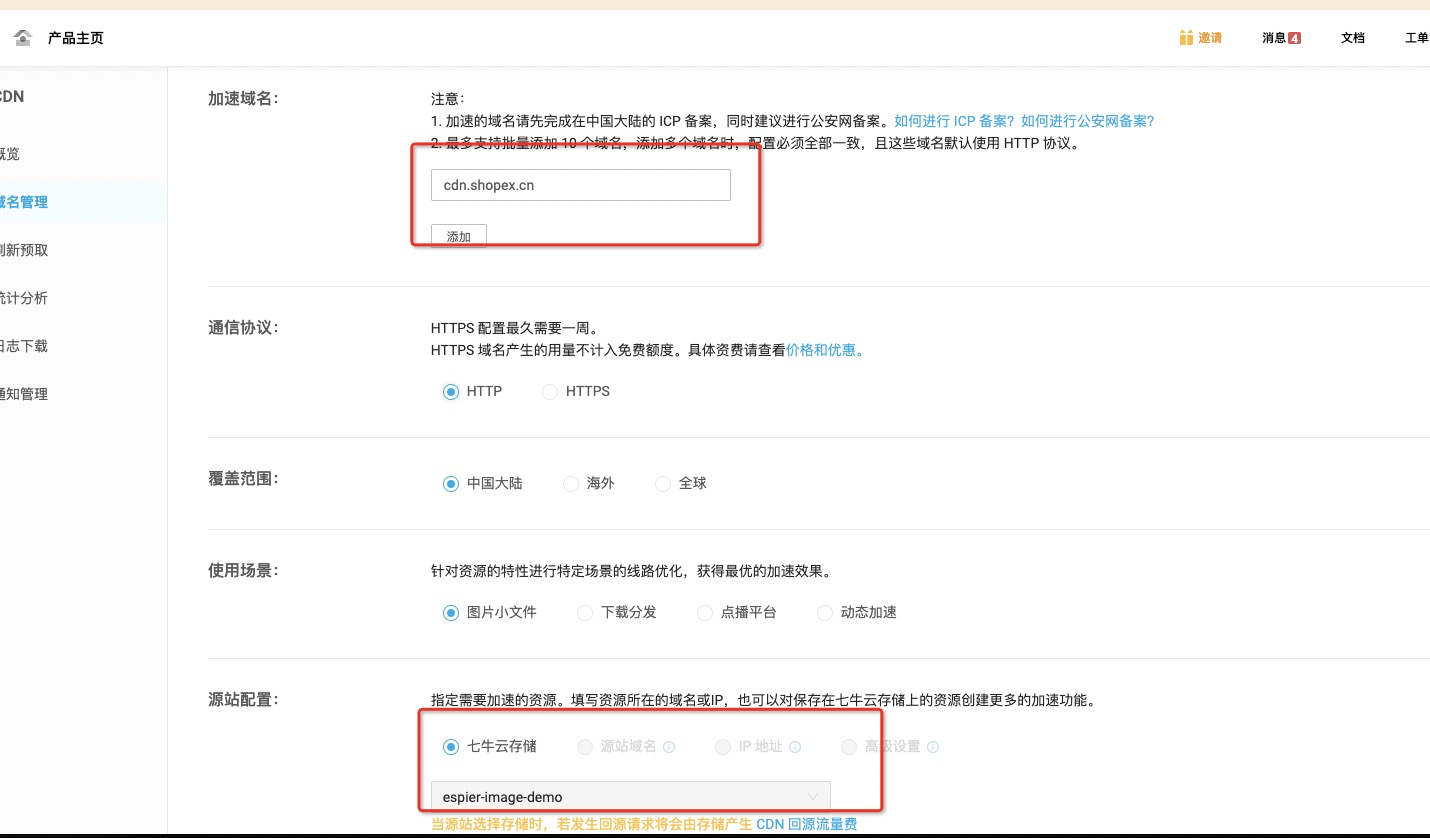This screenshot has height=838, width=1430.
Task: Select the HTTPS protocol option
Action: [x=550, y=392]
